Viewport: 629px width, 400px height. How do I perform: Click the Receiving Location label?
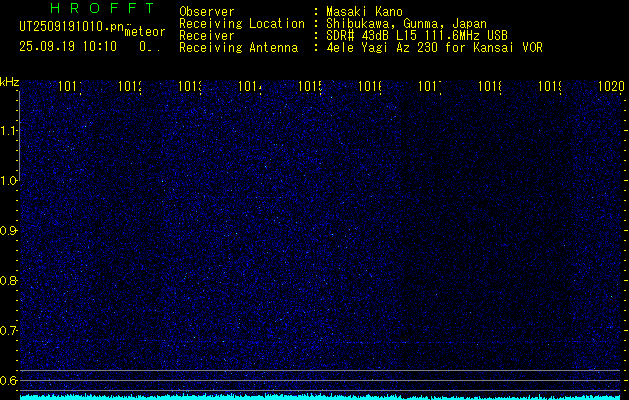pos(241,23)
